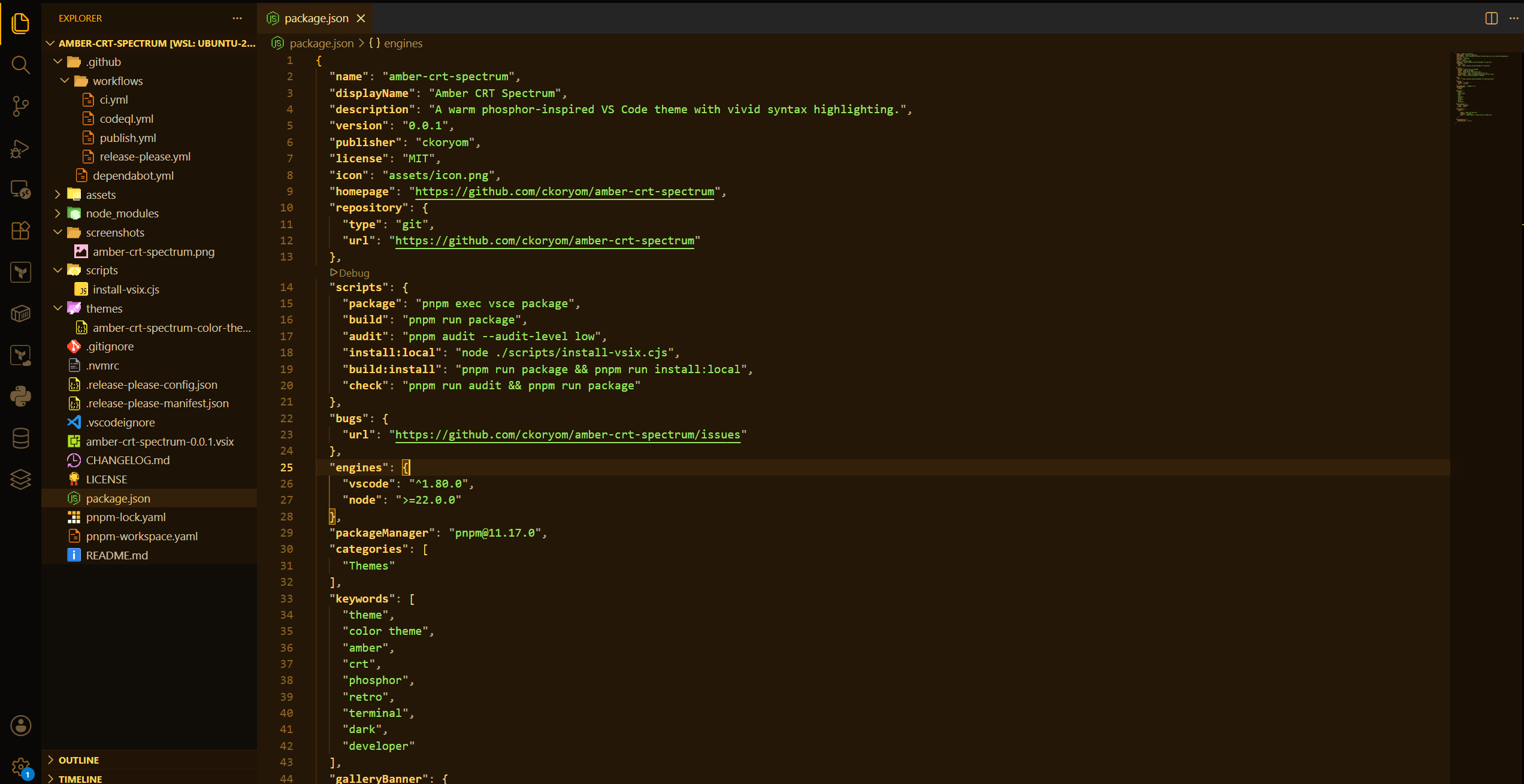Open the Run and Debug view
1524x784 pixels.
tap(20, 149)
